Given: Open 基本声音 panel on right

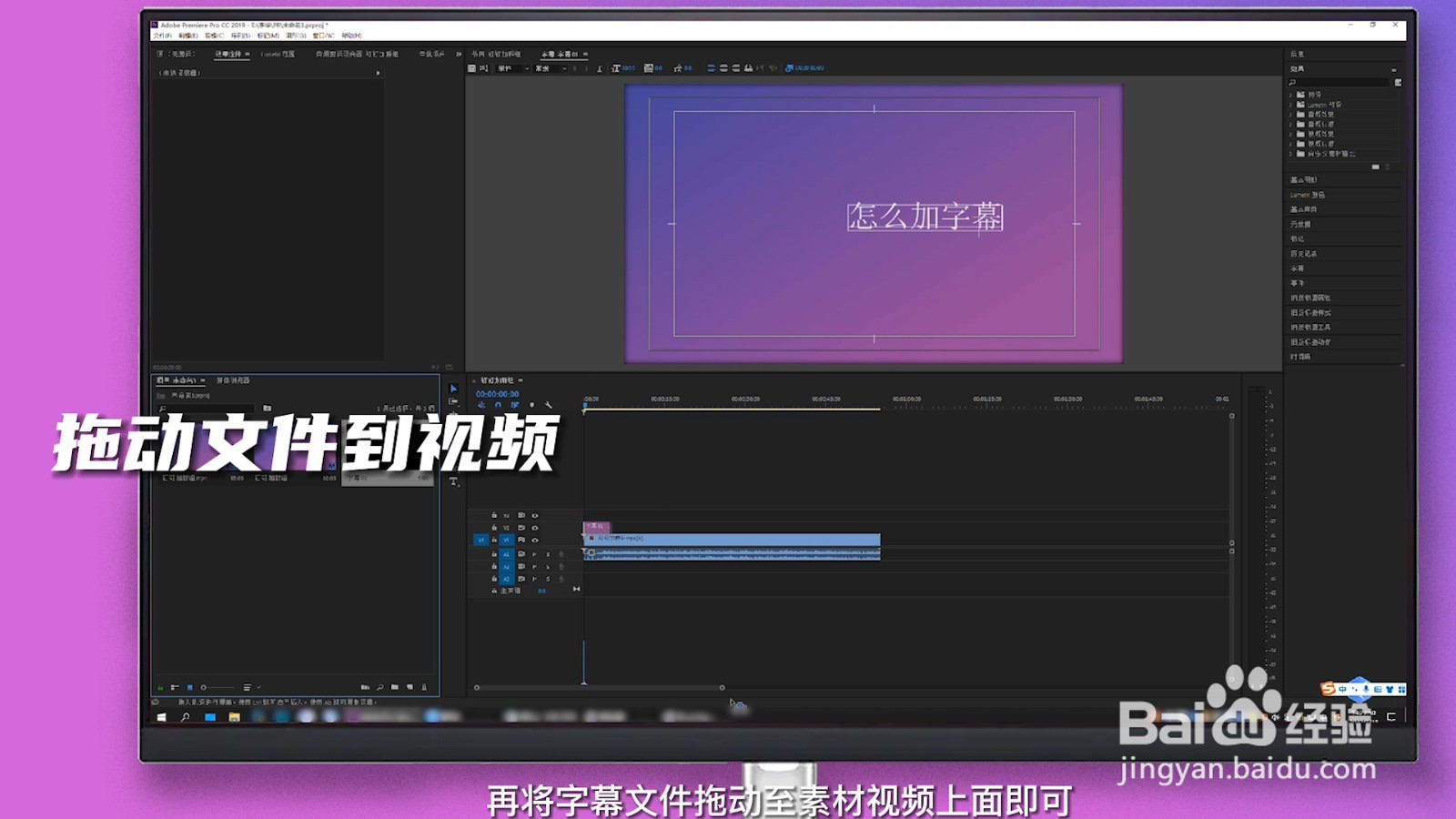Looking at the screenshot, I should coord(1303,209).
